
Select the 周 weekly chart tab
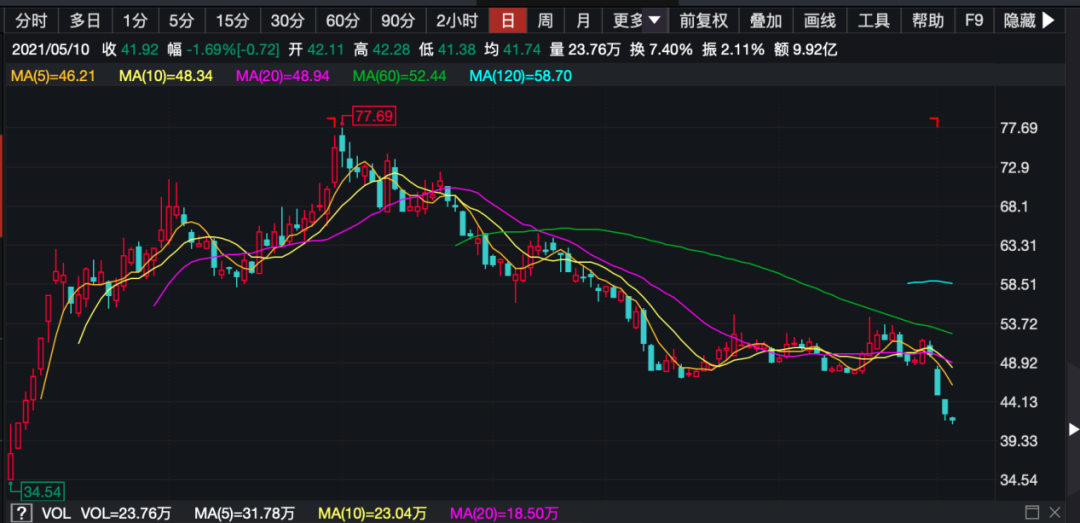[x=545, y=20]
